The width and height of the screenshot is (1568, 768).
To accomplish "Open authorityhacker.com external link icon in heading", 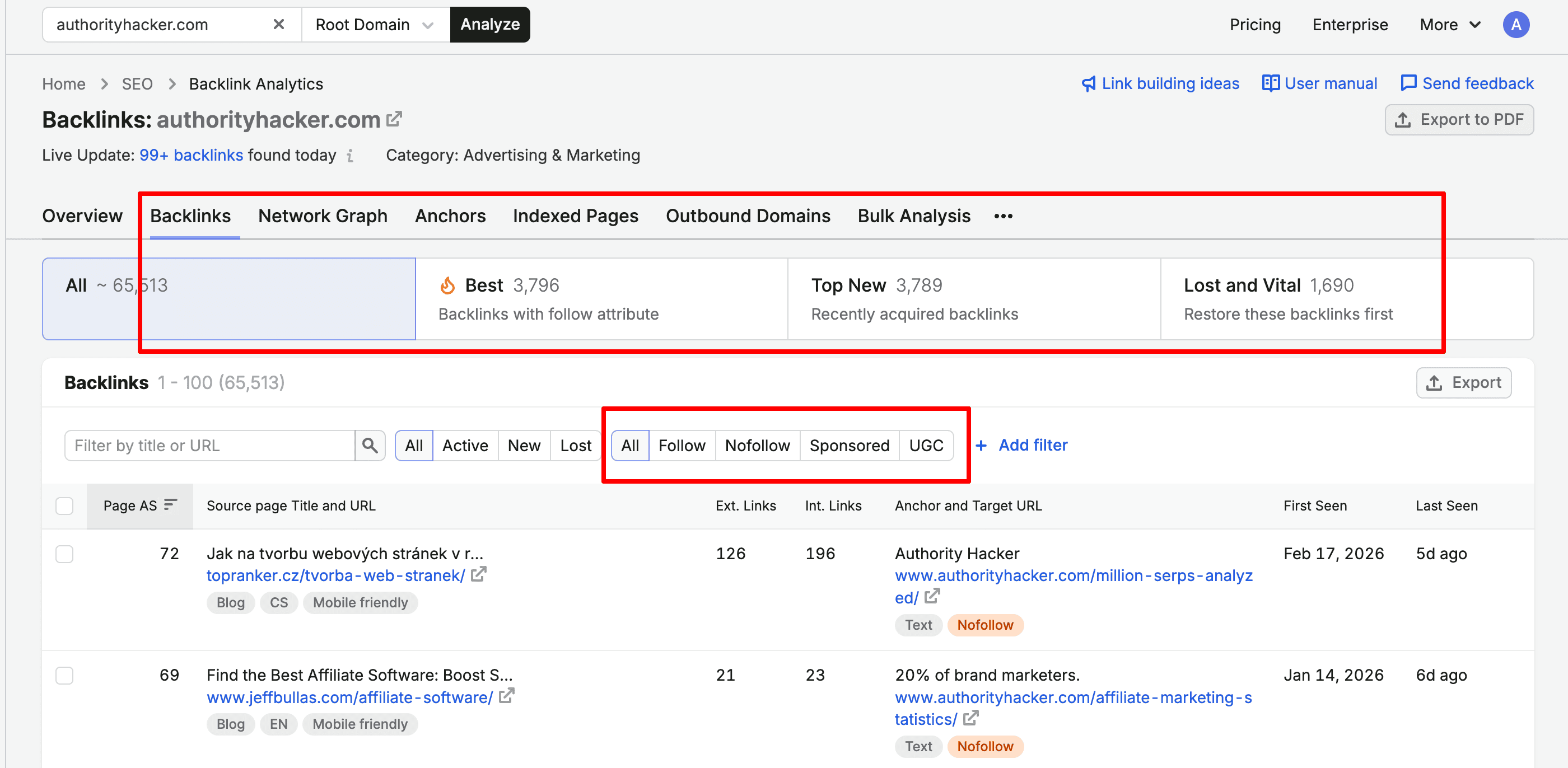I will click(x=394, y=119).
